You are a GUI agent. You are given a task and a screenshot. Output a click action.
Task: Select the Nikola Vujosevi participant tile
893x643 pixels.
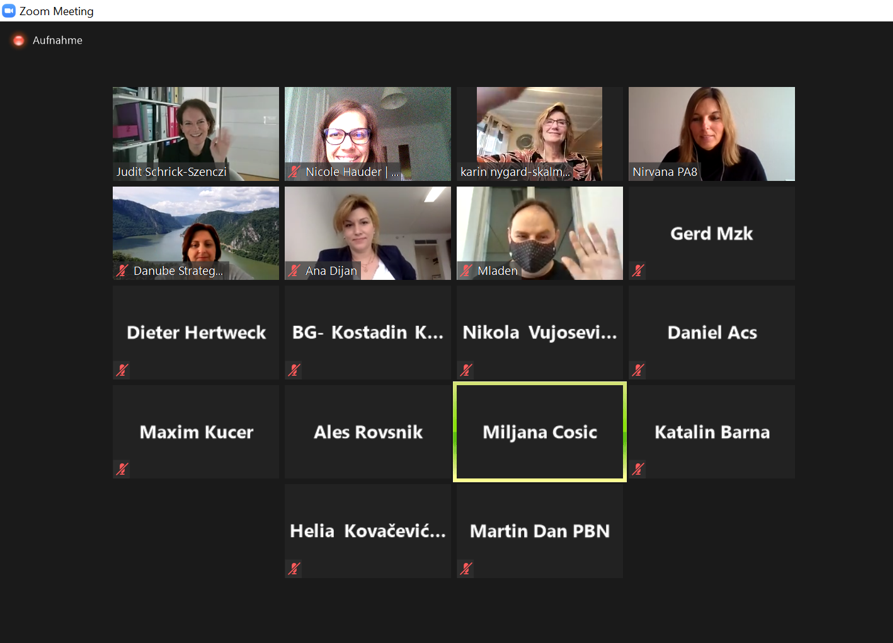coord(539,333)
